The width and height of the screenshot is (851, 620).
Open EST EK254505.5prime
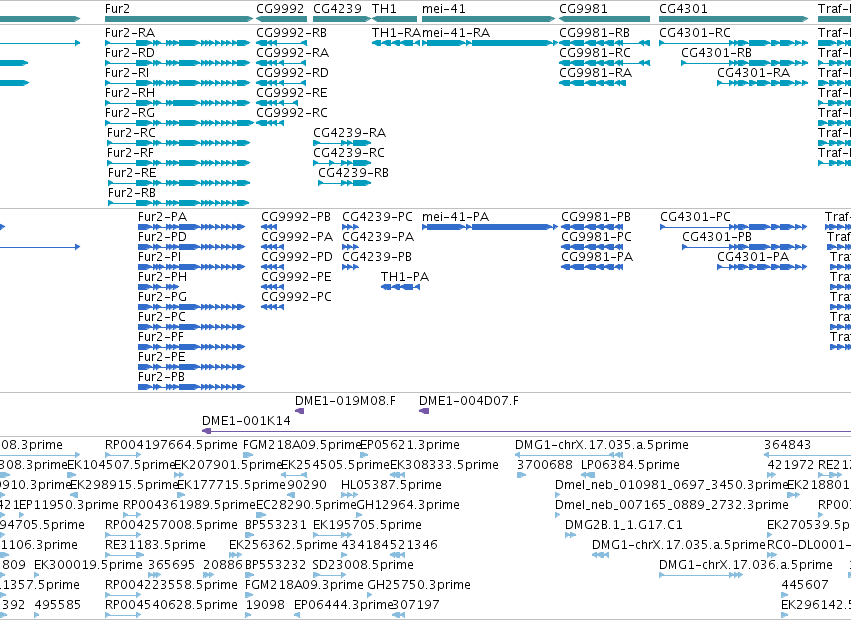(336, 465)
